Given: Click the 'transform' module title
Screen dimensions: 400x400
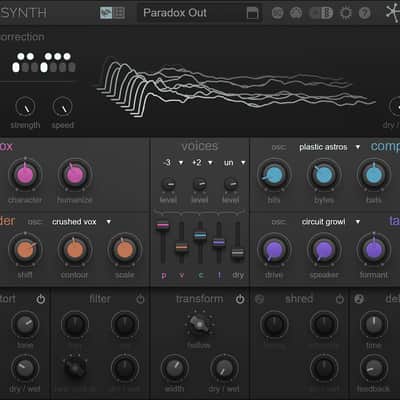Looking at the screenshot, I should (200, 299).
